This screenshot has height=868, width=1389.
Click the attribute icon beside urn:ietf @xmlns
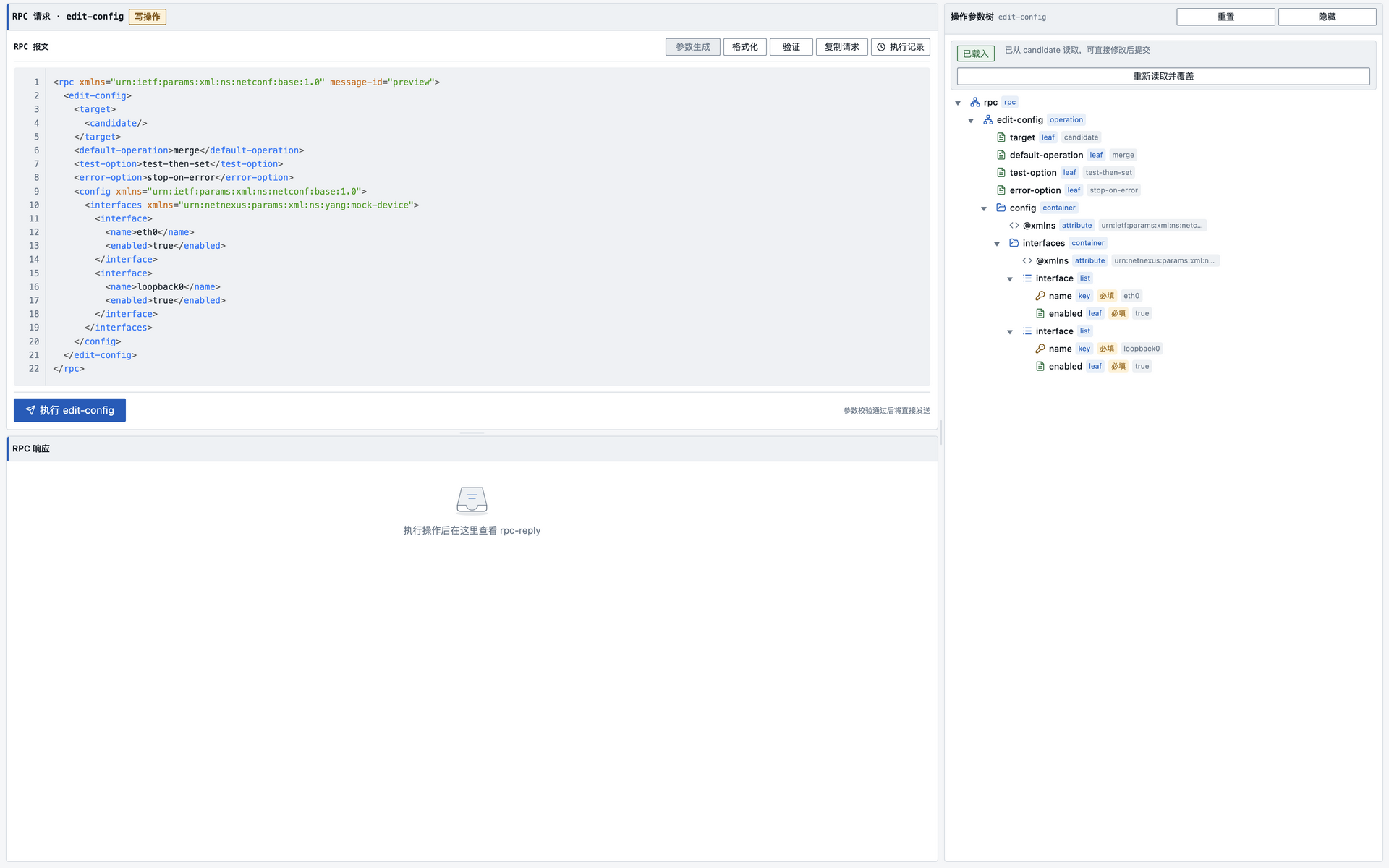coord(1014,226)
